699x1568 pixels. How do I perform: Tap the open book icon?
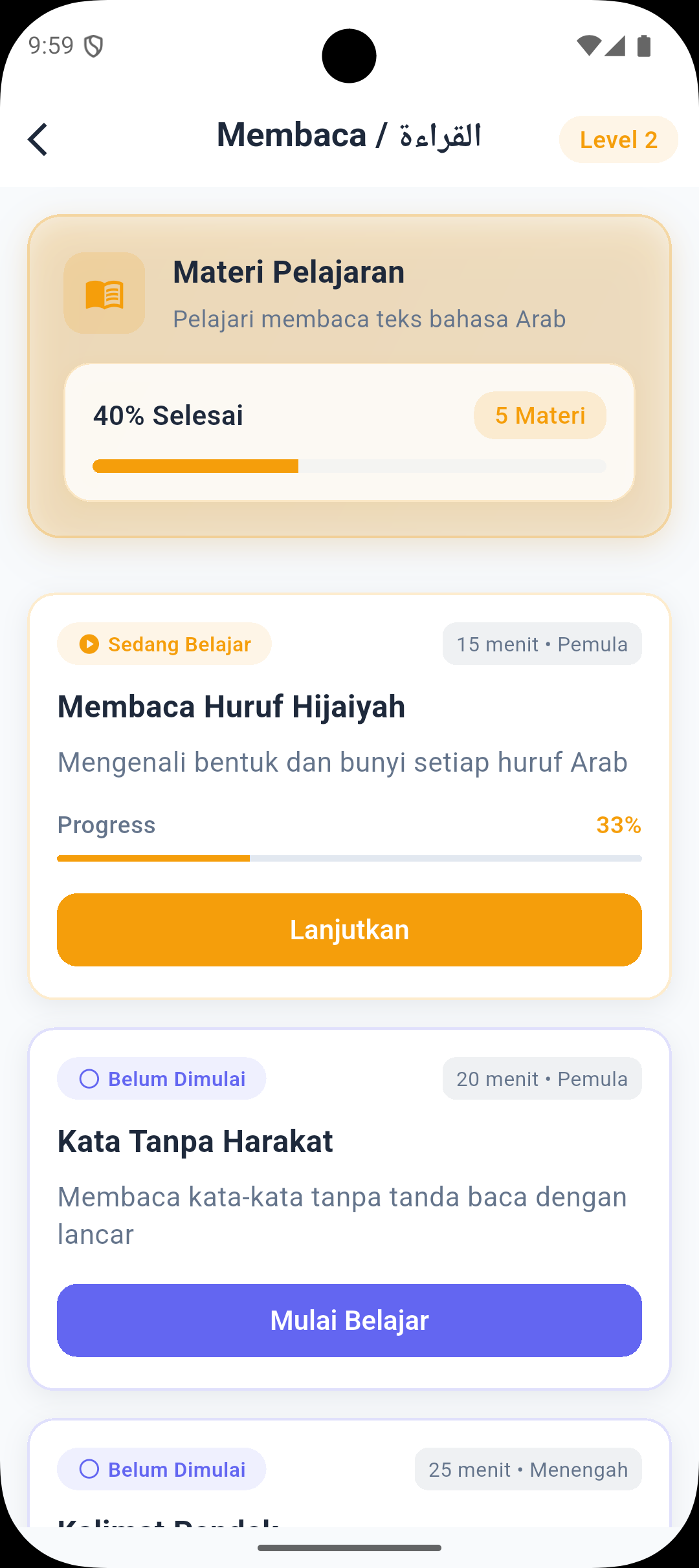pos(104,294)
